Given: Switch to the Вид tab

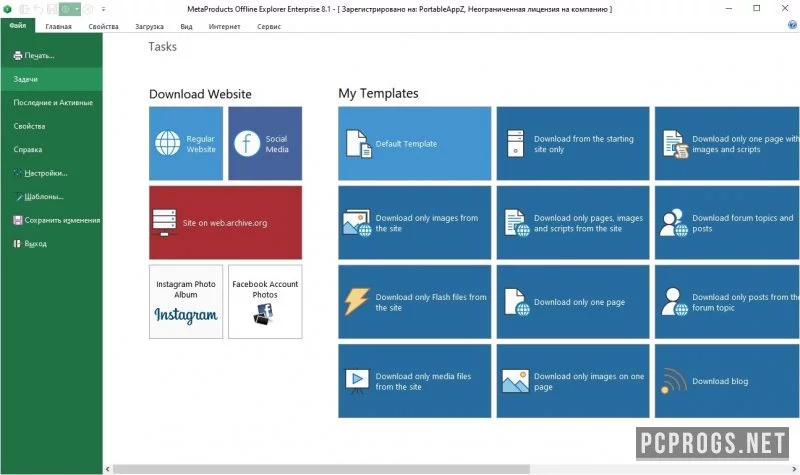Looking at the screenshot, I should pyautogui.click(x=186, y=27).
